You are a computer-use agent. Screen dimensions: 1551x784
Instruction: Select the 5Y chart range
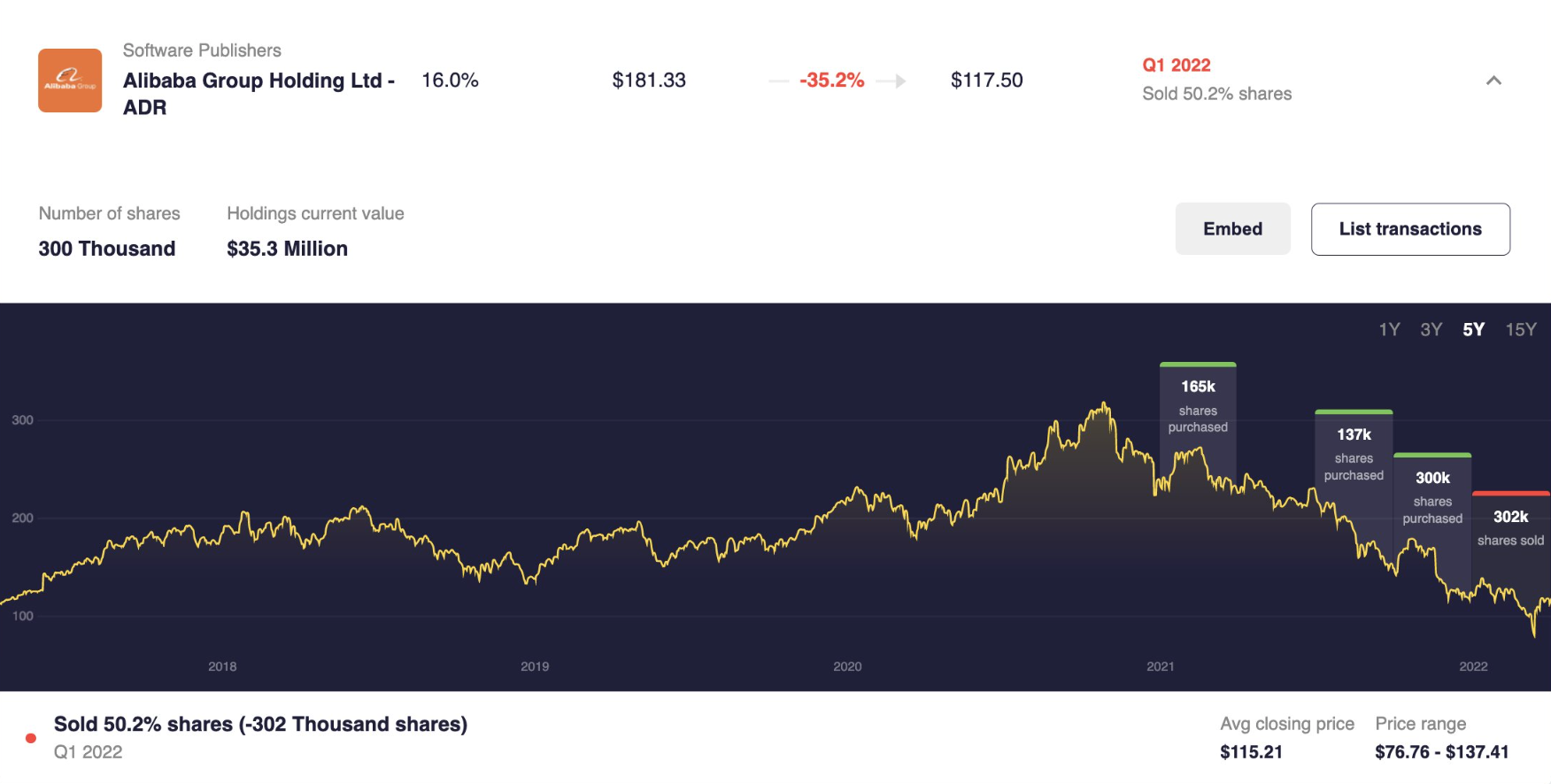click(x=1473, y=330)
